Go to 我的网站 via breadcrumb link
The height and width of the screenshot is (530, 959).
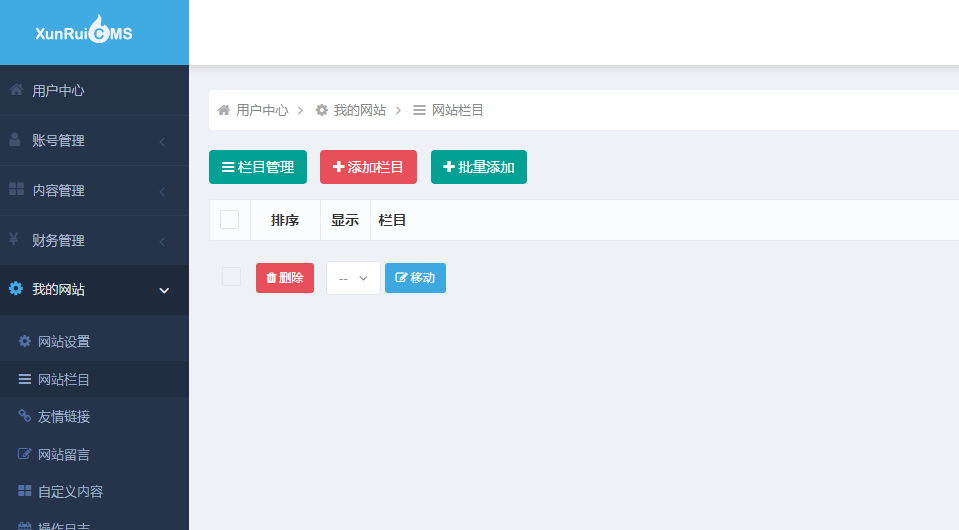[x=360, y=110]
